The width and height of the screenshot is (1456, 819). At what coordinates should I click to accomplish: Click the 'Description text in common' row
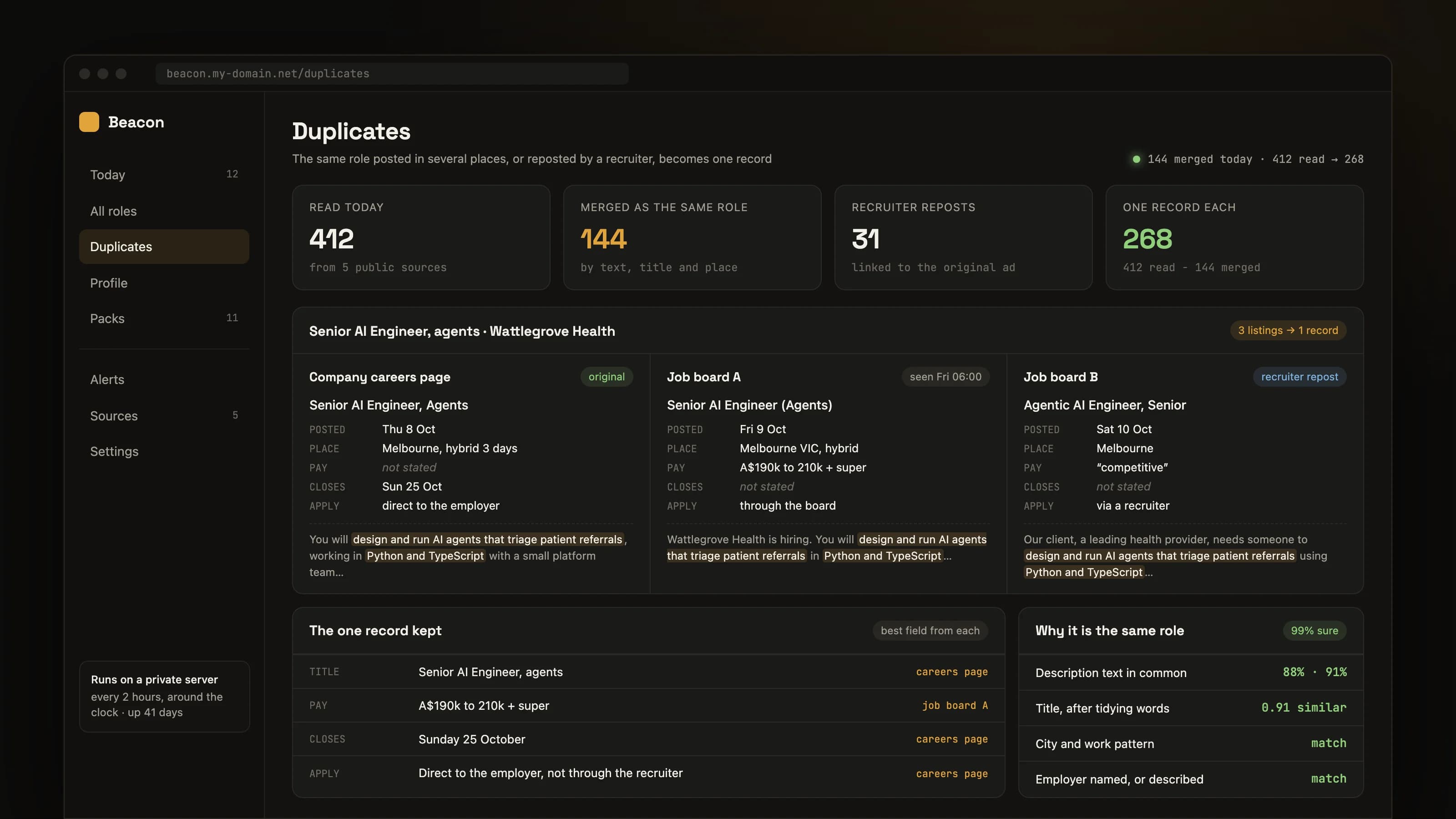pyautogui.click(x=1191, y=672)
